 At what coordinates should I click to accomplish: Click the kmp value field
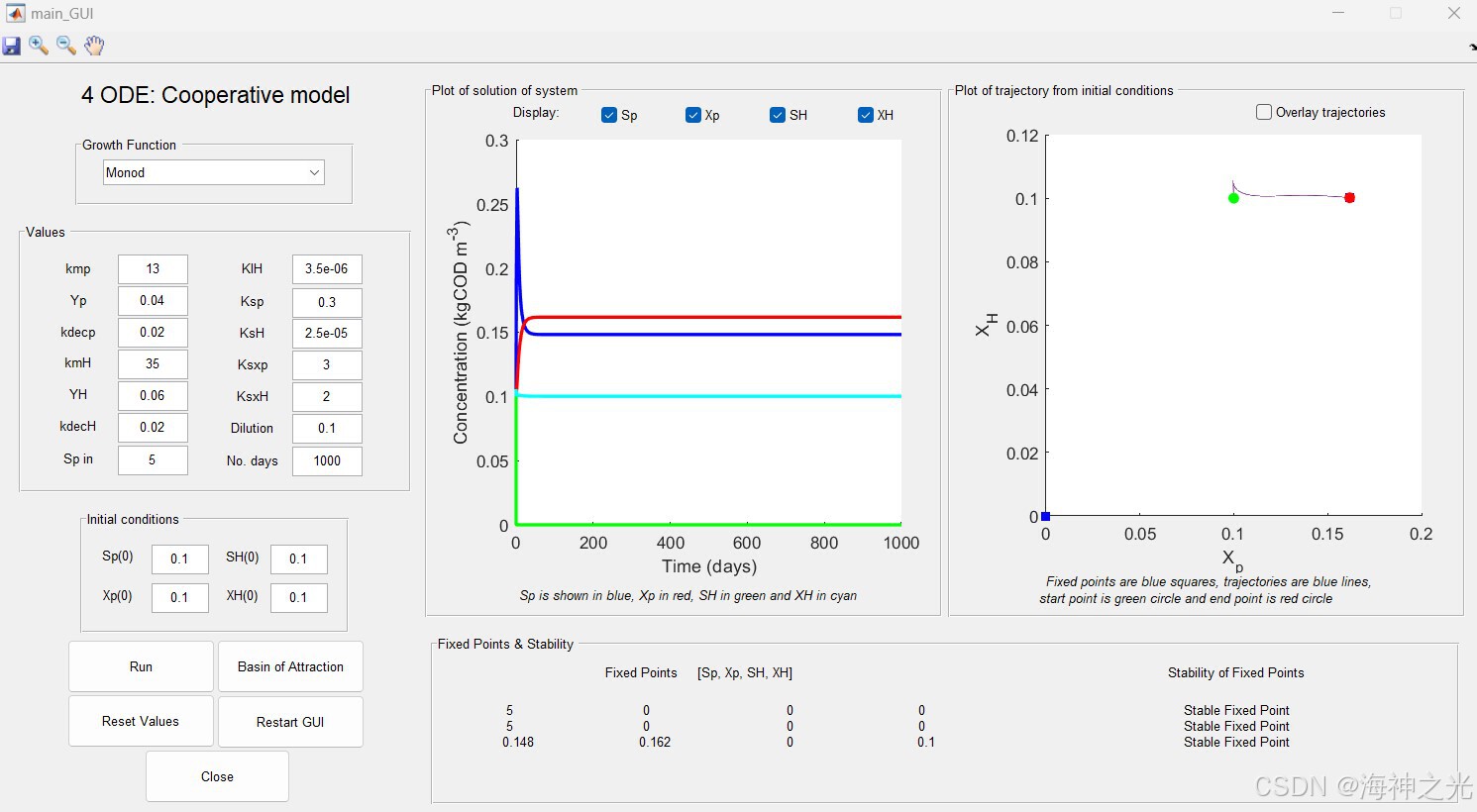click(x=153, y=268)
